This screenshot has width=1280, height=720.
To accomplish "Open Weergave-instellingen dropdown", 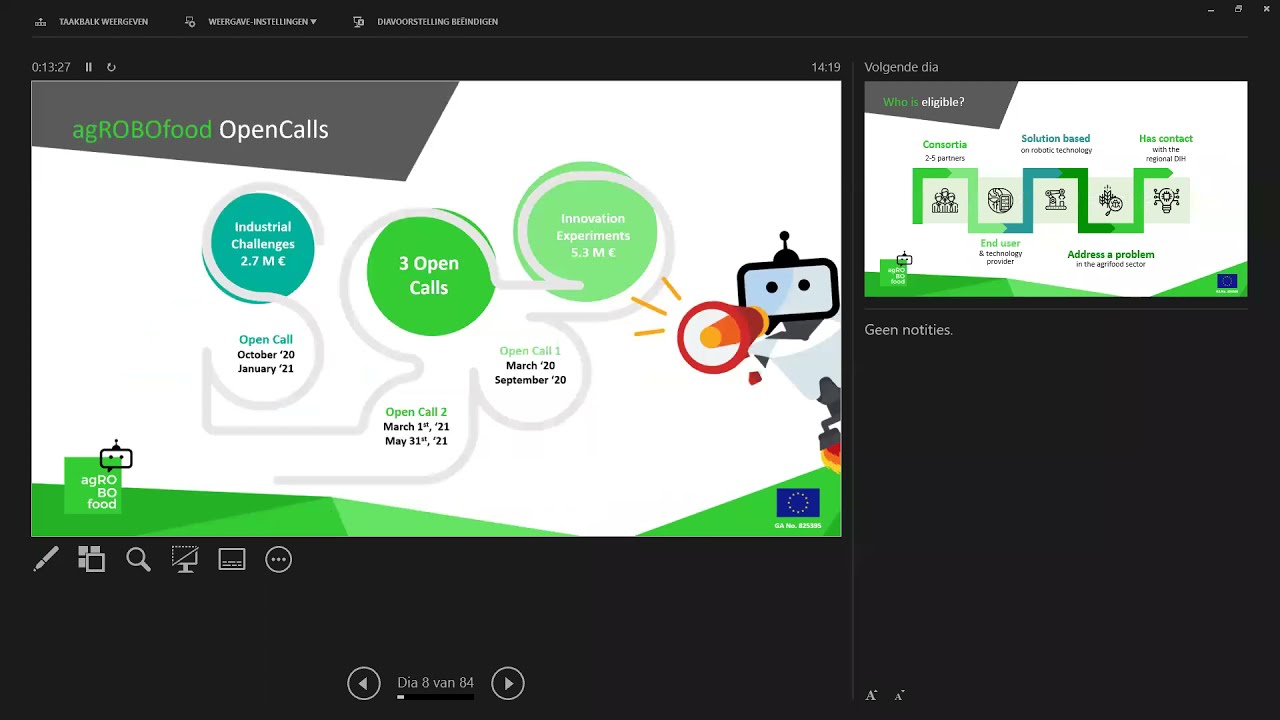I will click(262, 22).
